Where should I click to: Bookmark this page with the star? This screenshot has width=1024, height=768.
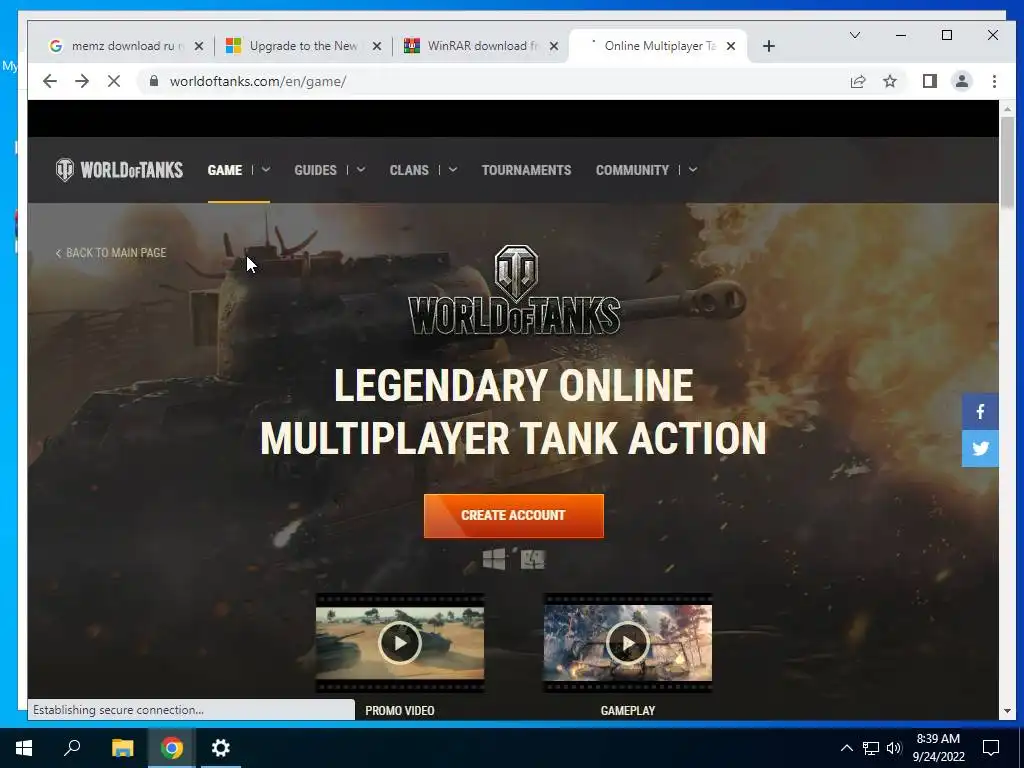[x=889, y=81]
